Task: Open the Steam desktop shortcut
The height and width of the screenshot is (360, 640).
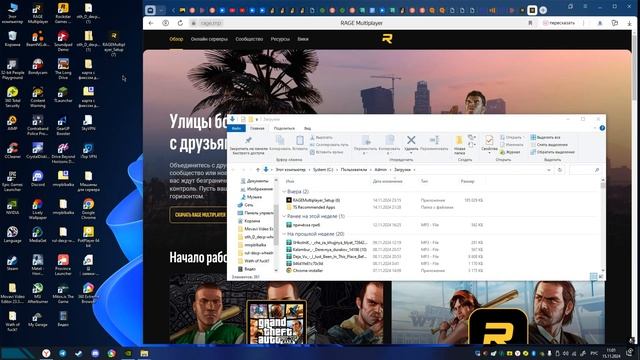Action: click(x=12, y=263)
